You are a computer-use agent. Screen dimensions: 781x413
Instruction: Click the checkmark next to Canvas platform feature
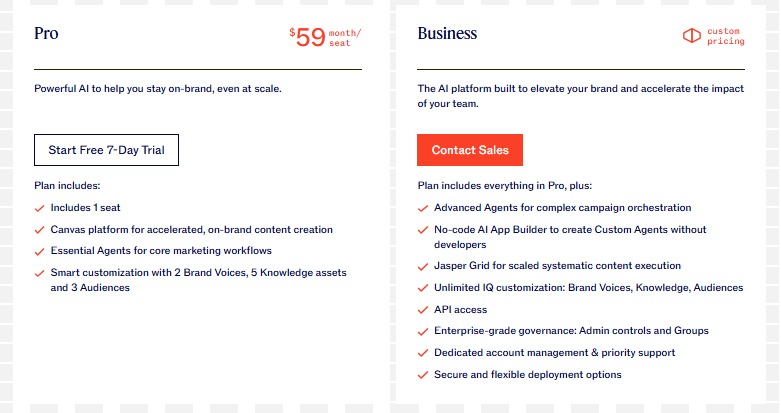click(39, 230)
